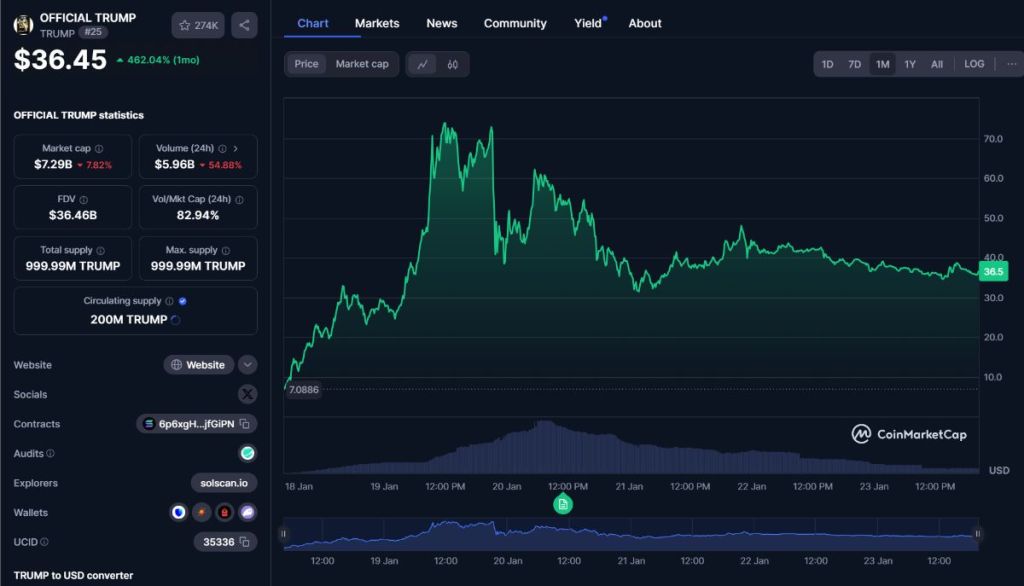The height and width of the screenshot is (586, 1024).
Task: Open the share options for OFFICIAL TRUMP
Action: (x=244, y=25)
